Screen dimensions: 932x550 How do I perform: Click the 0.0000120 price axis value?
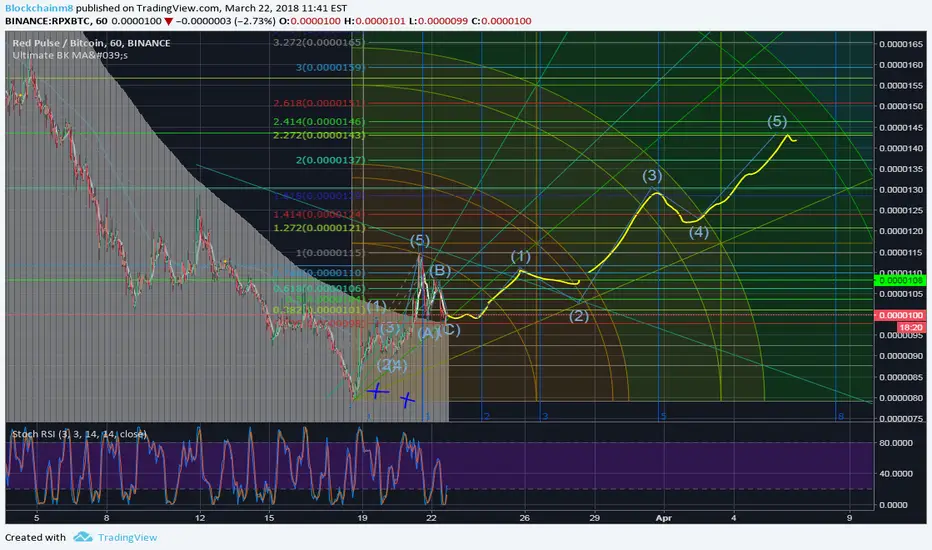(x=901, y=231)
